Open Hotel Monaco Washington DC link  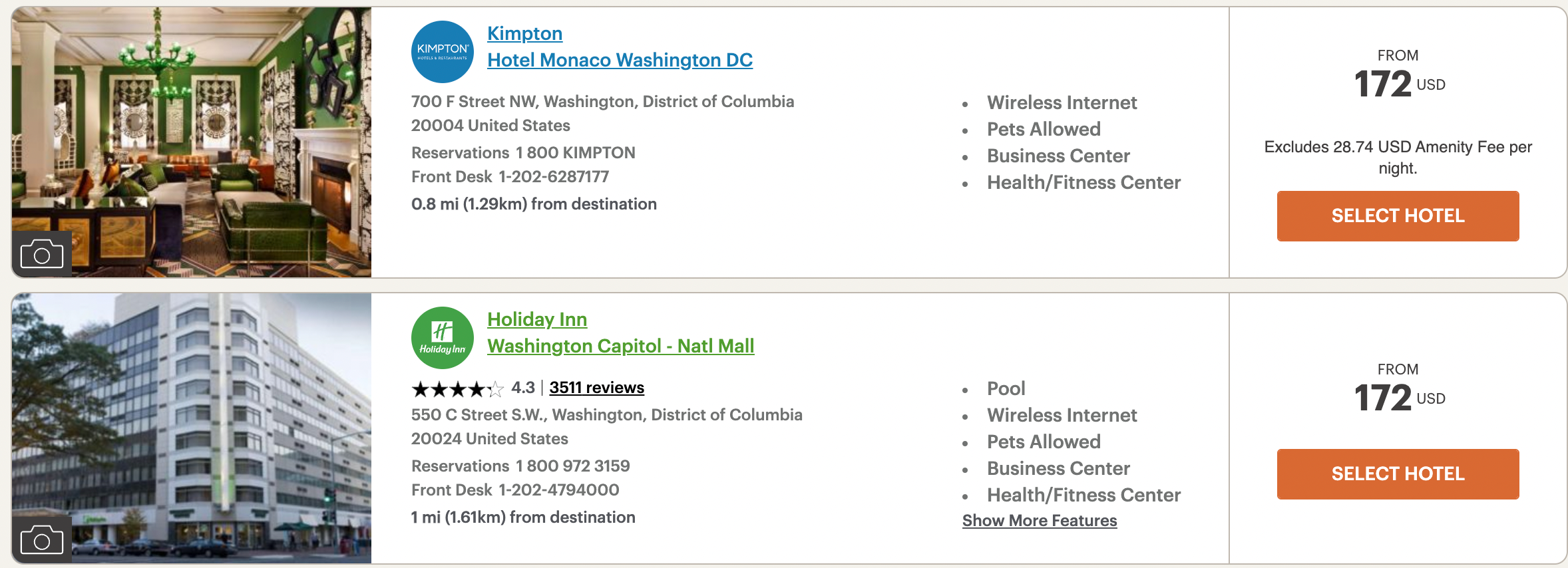620,60
